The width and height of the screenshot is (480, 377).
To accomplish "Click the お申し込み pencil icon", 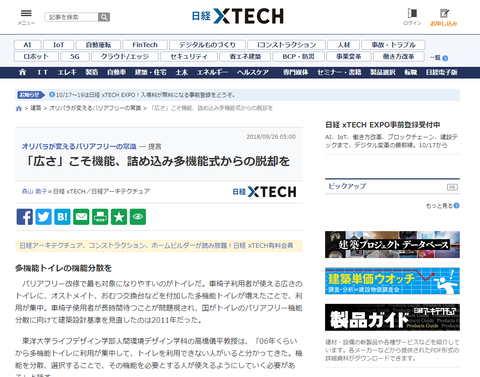I will coord(444,13).
